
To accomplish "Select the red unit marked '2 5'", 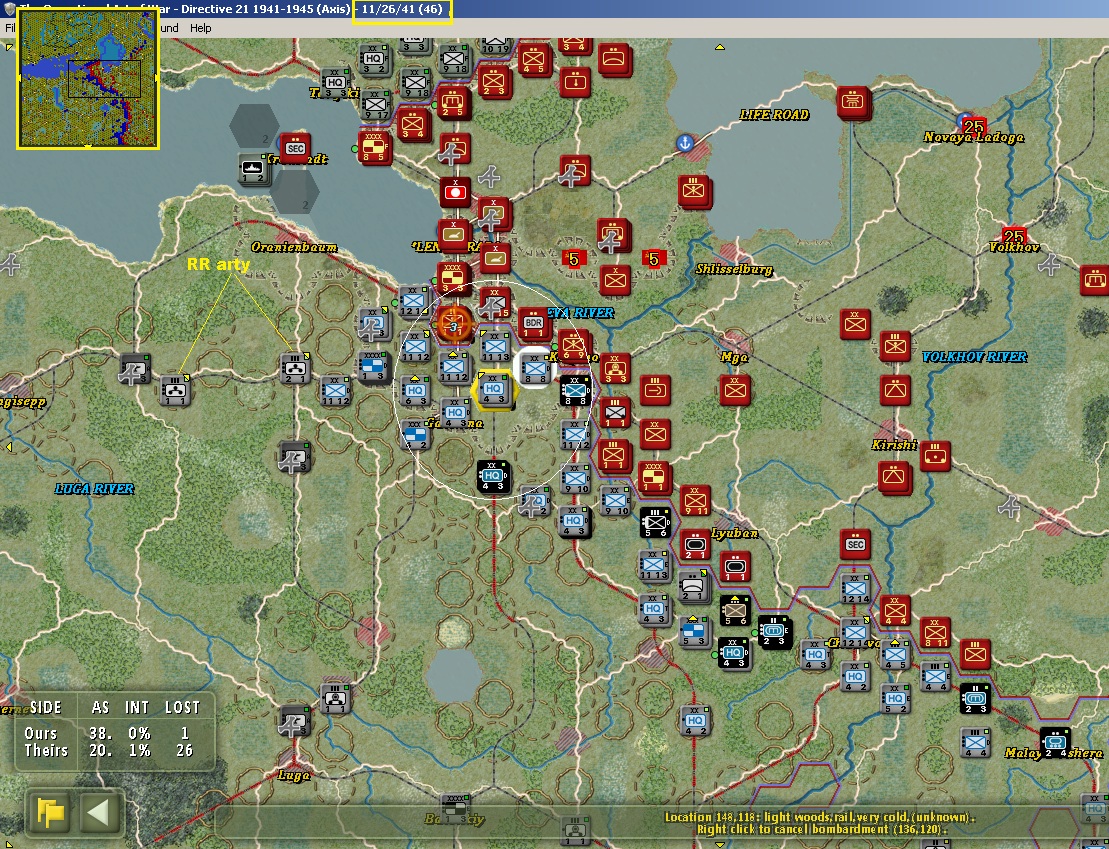I will (451, 103).
